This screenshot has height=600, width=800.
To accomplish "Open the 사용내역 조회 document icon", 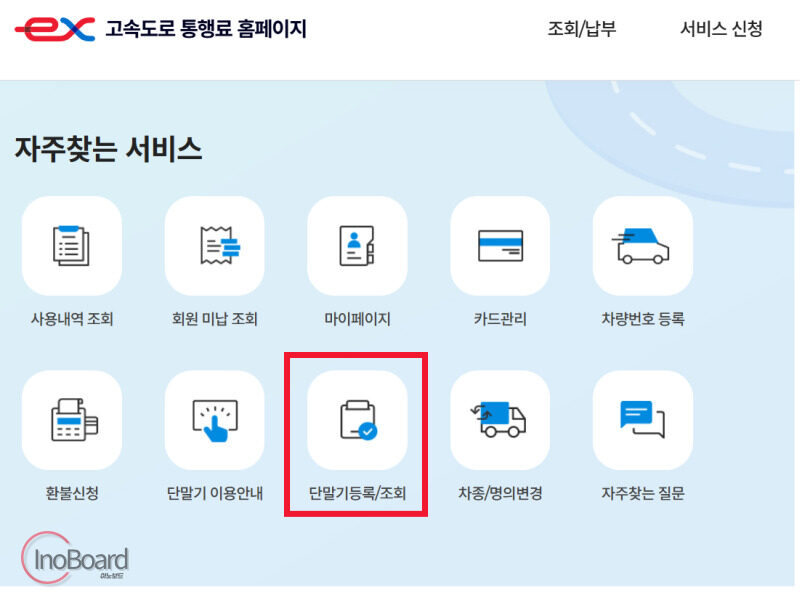I will point(72,246).
